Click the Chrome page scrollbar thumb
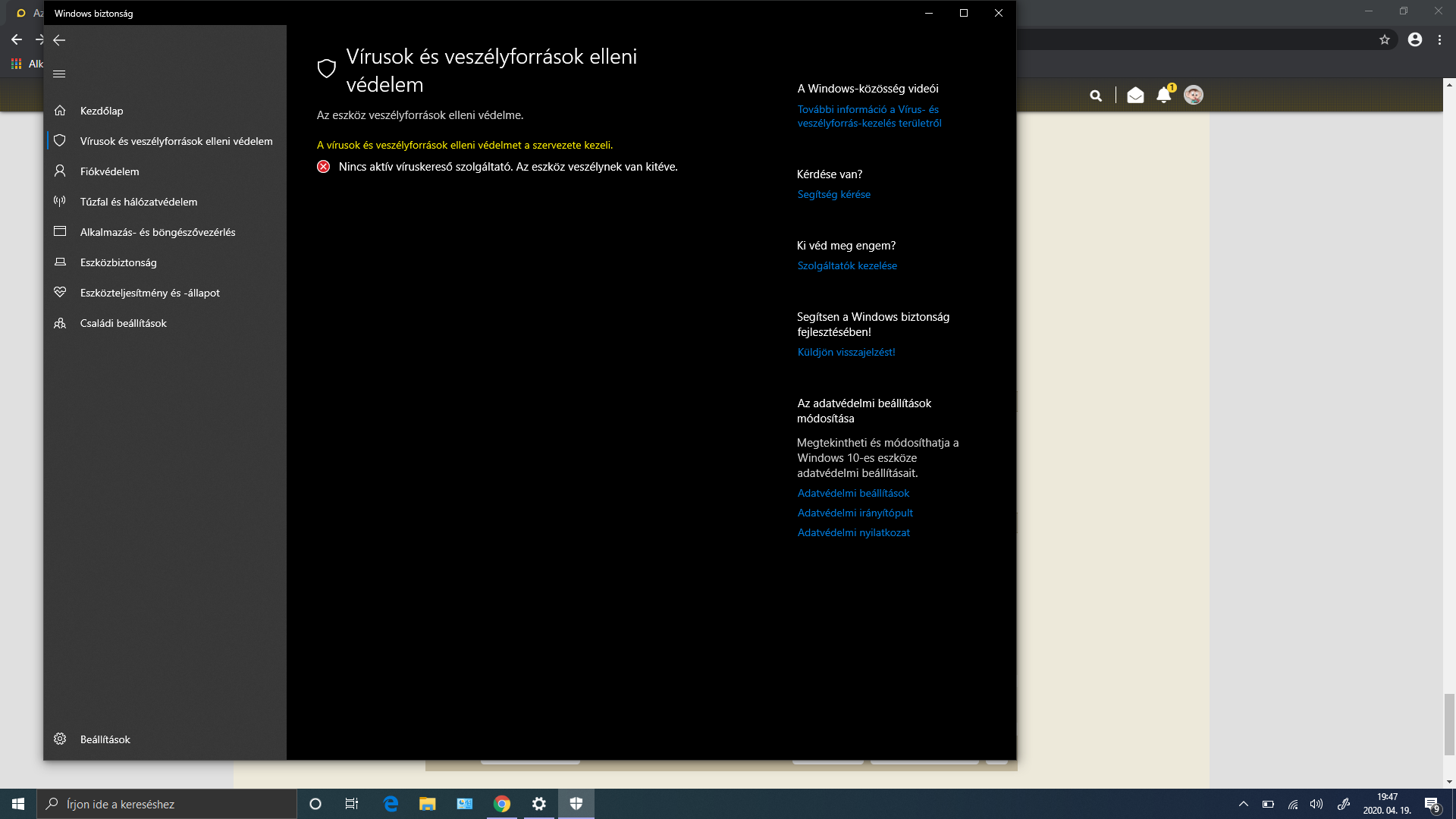Viewport: 1456px width, 819px height. pos(1449,724)
